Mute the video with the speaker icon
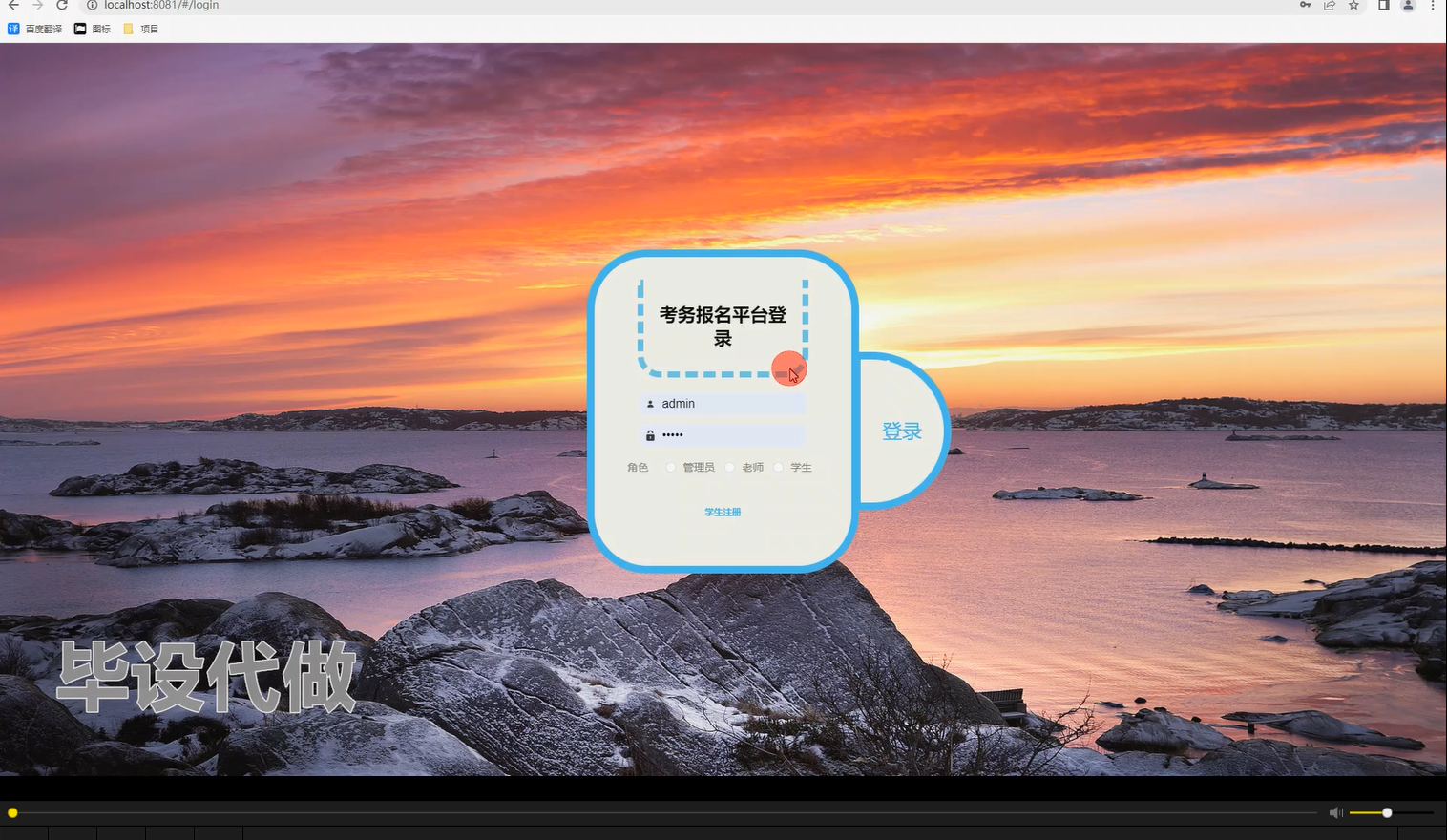1447x840 pixels. [x=1335, y=812]
